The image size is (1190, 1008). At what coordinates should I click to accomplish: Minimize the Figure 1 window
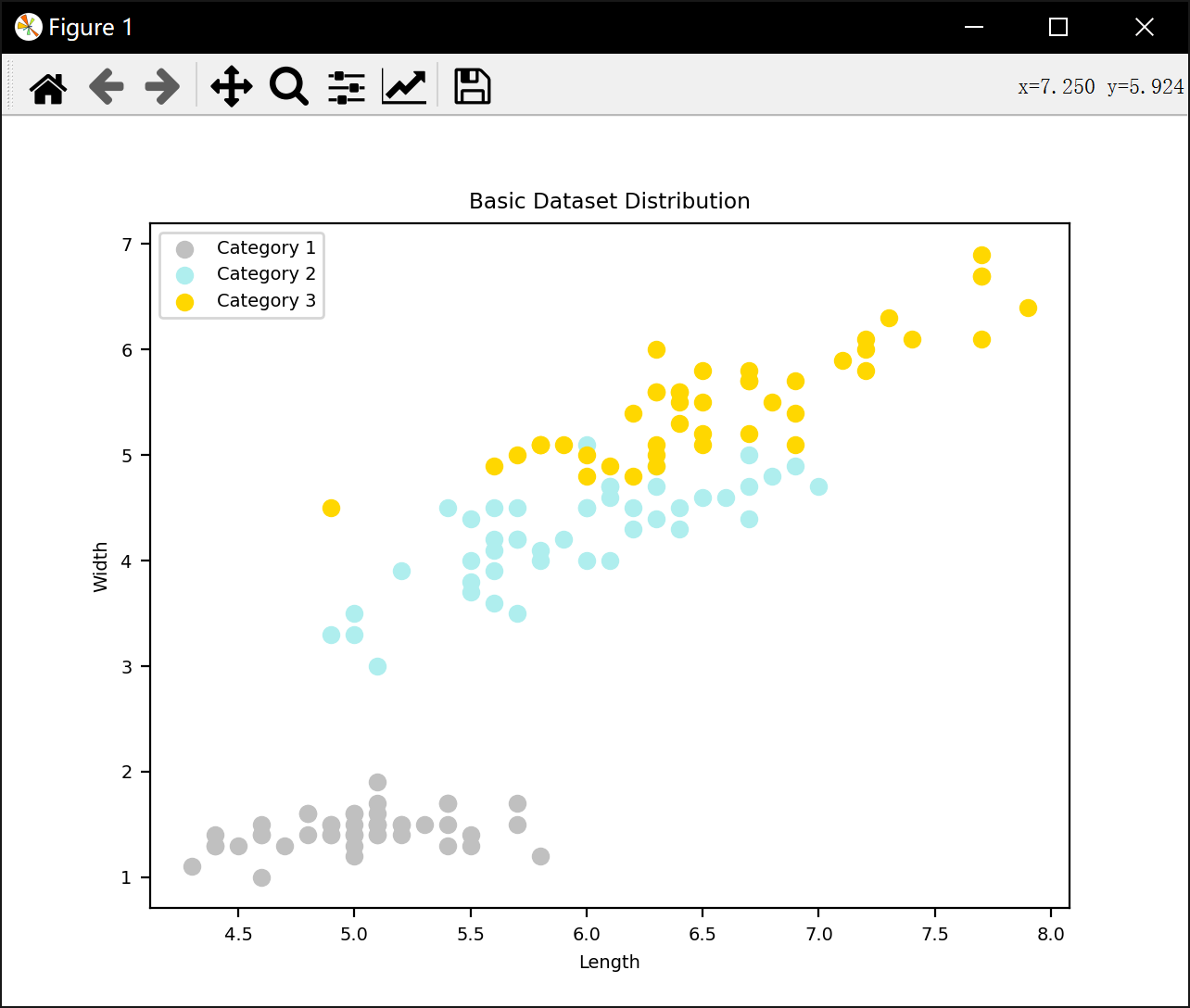coord(973,27)
